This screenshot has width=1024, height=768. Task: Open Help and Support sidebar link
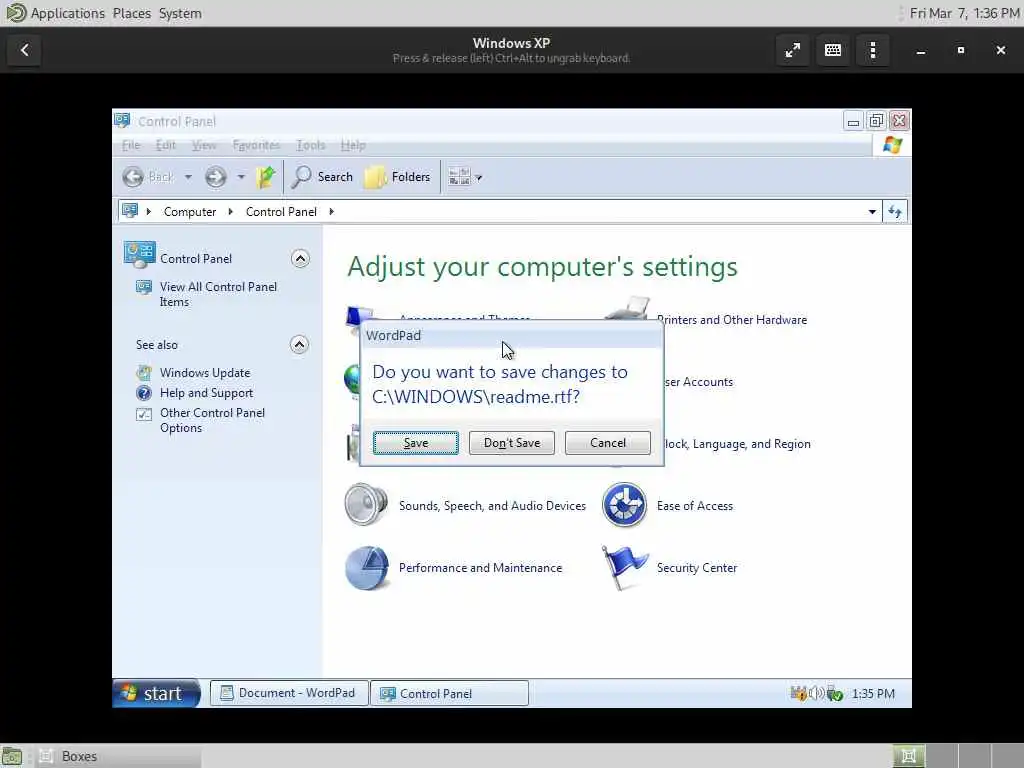pos(206,393)
